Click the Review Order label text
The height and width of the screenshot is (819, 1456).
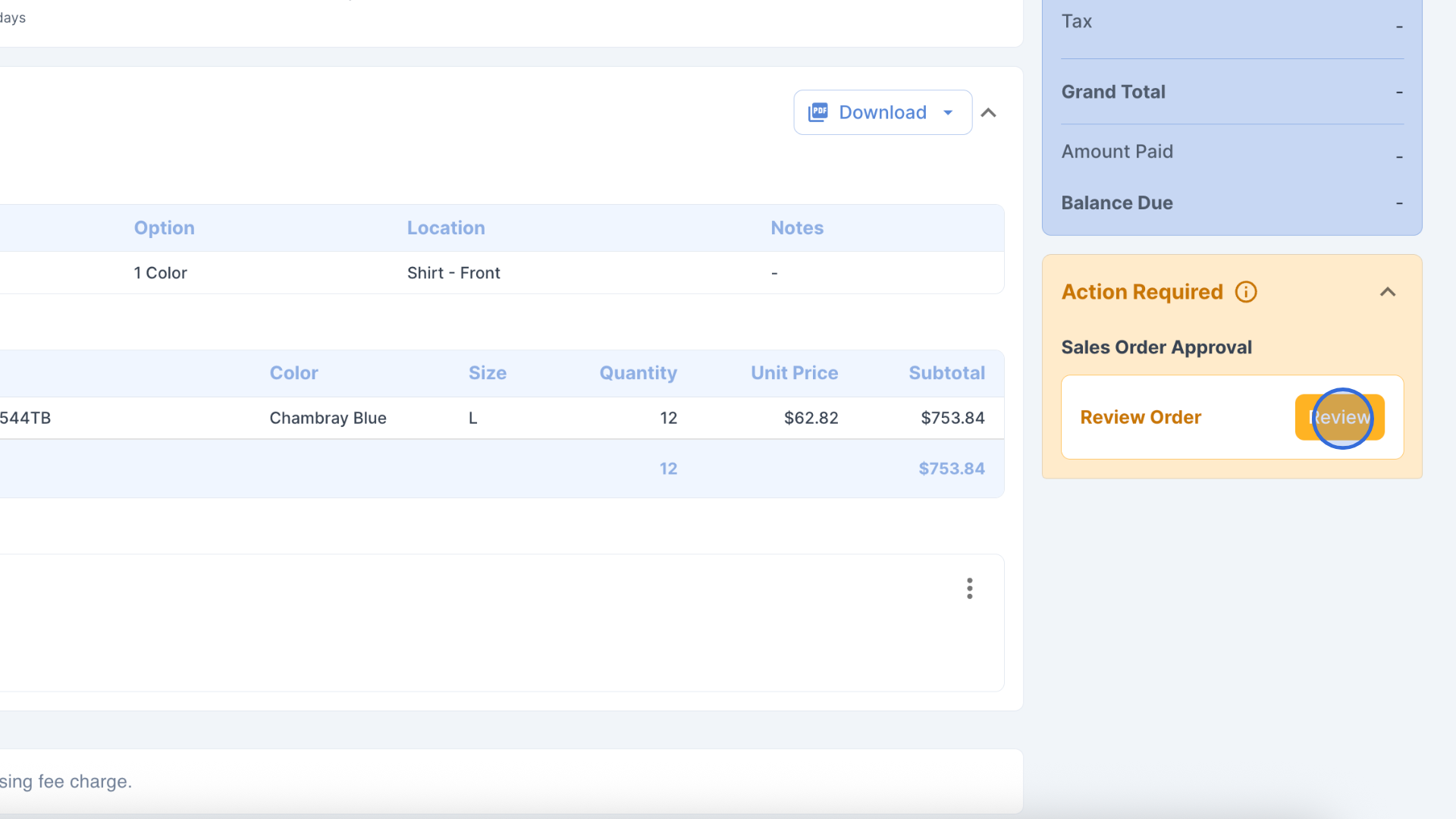[1141, 417]
